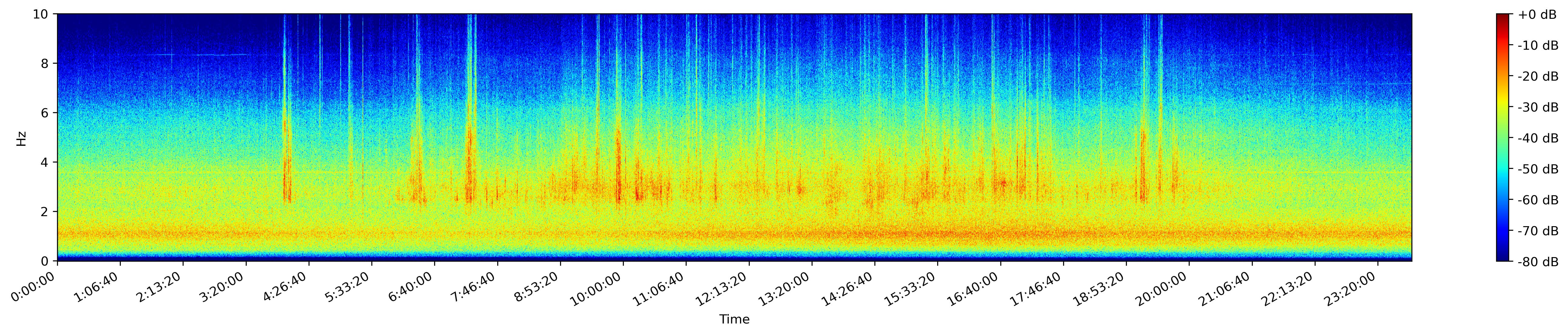Click the -70 dB colorbar label

(x=1538, y=232)
